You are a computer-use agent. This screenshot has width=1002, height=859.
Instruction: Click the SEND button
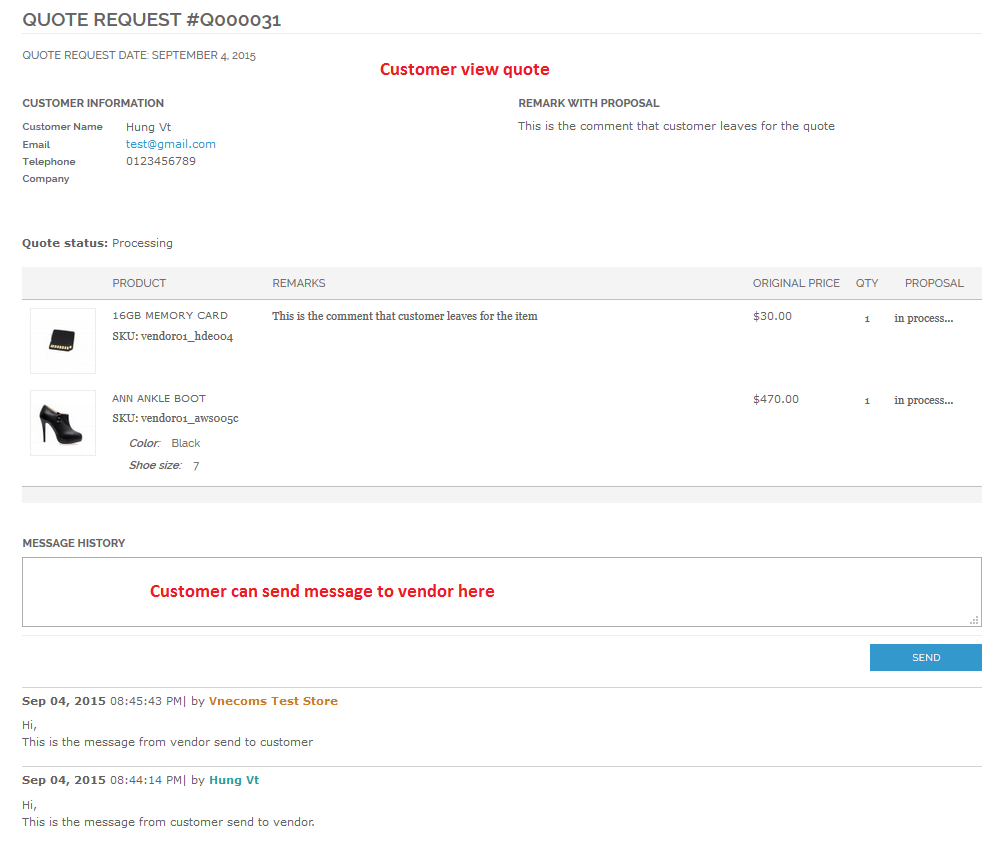[925, 657]
